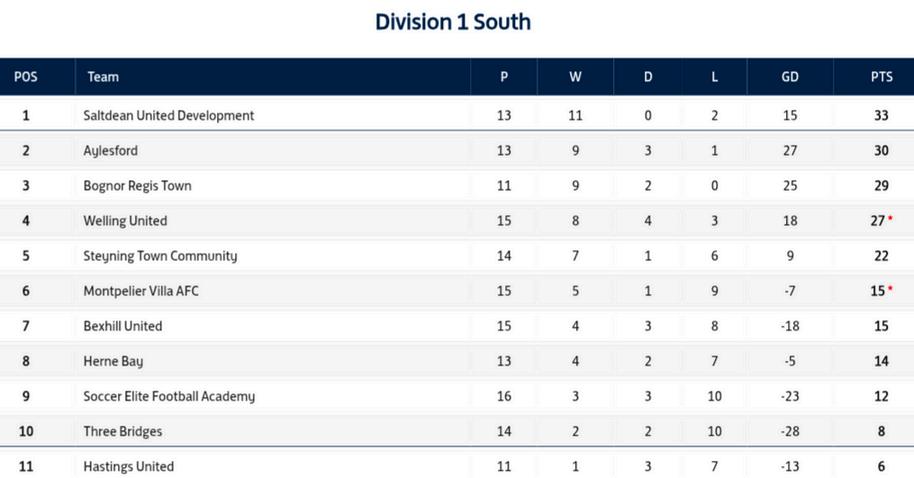Open Saltdean United Development team page
Screen dimensions: 914x478
pos(169,115)
